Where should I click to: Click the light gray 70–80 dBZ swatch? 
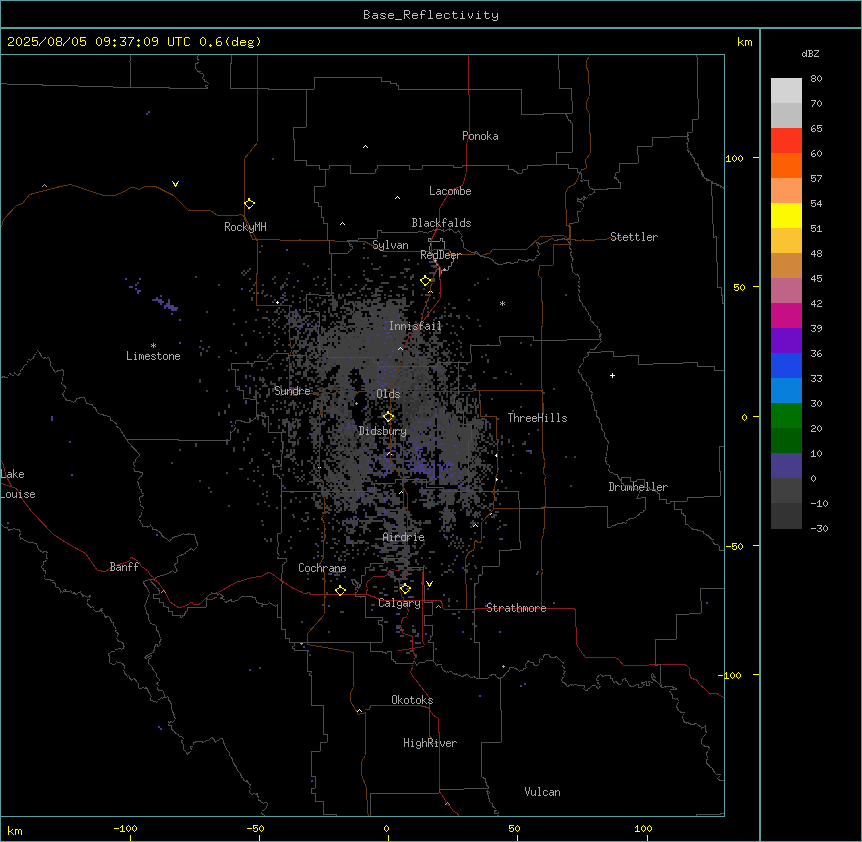[x=786, y=90]
